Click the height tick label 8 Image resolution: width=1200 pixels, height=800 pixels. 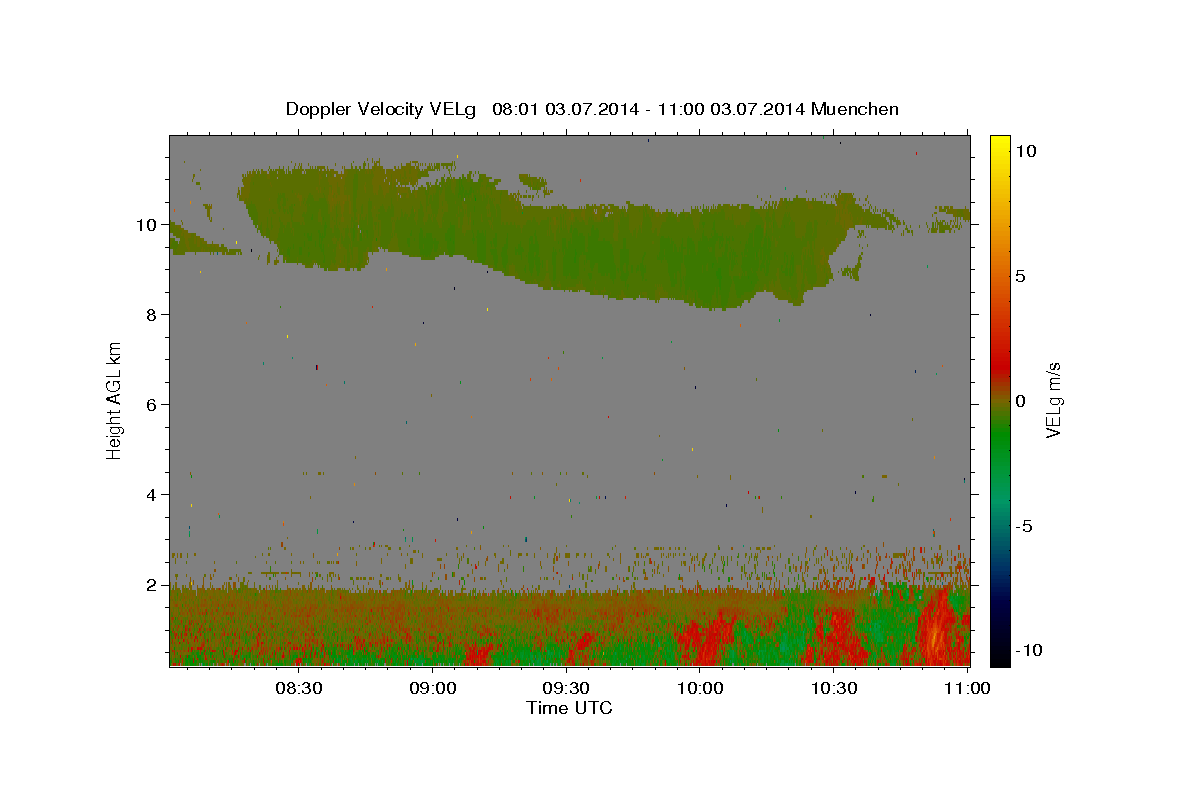coord(151,314)
